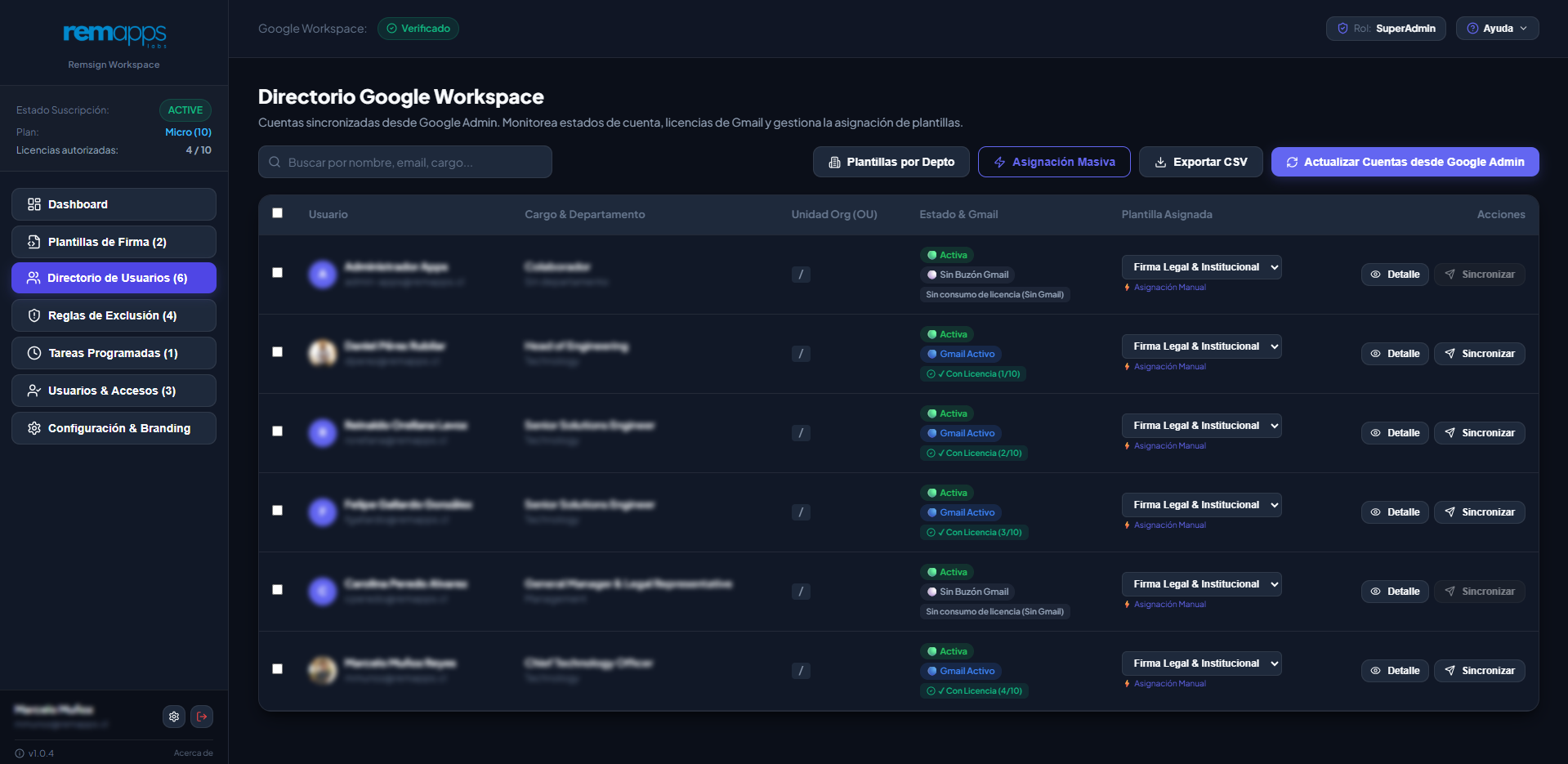The height and width of the screenshot is (764, 1568).
Task: Click eye icon in Con Licencia (4/10) row
Action: click(1376, 671)
